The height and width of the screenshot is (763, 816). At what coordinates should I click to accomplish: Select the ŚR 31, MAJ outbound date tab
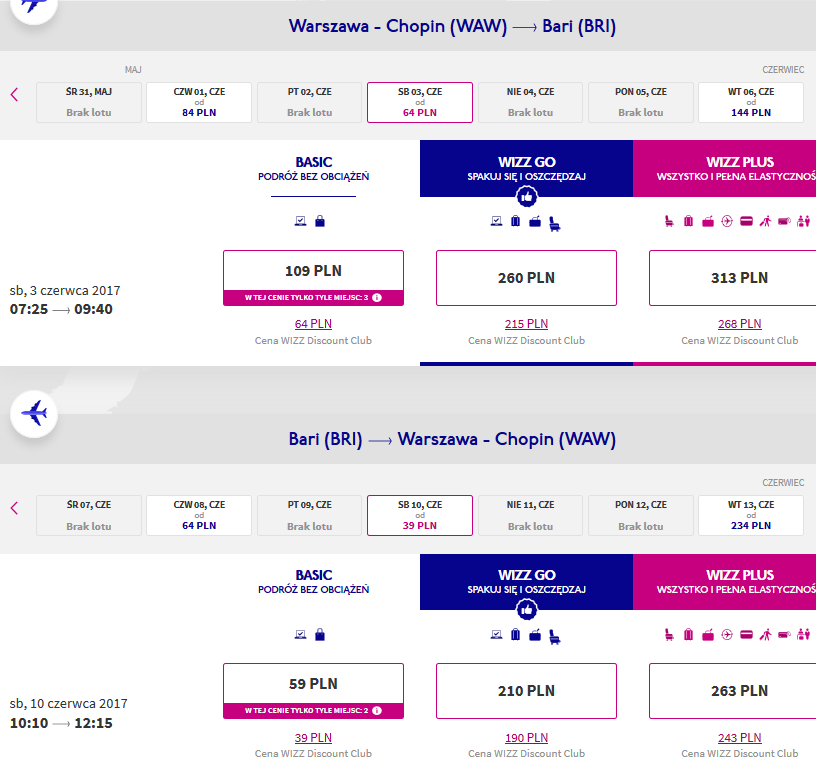tap(88, 103)
